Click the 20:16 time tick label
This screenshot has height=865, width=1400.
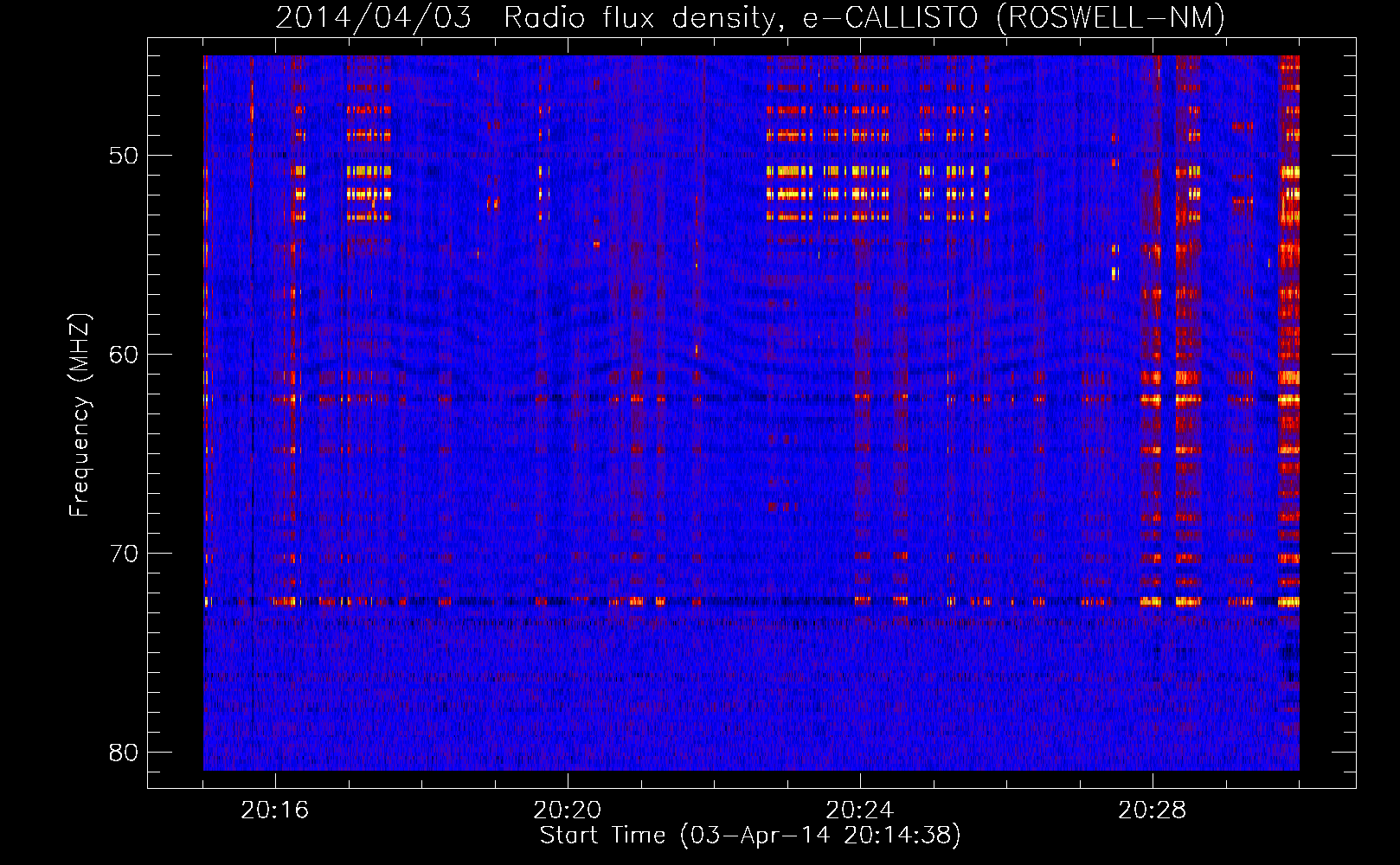(x=275, y=811)
